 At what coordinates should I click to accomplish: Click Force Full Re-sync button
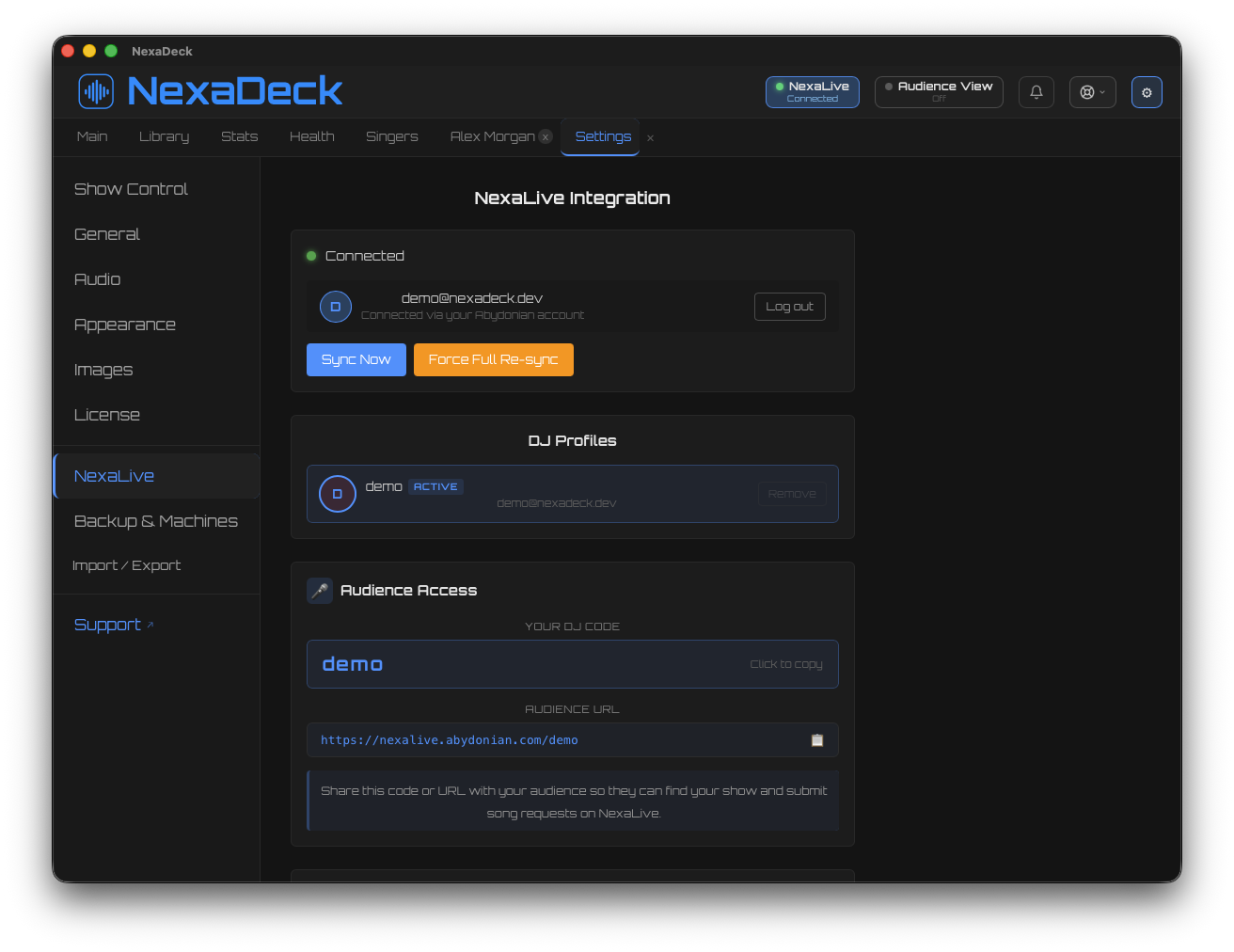coord(493,359)
